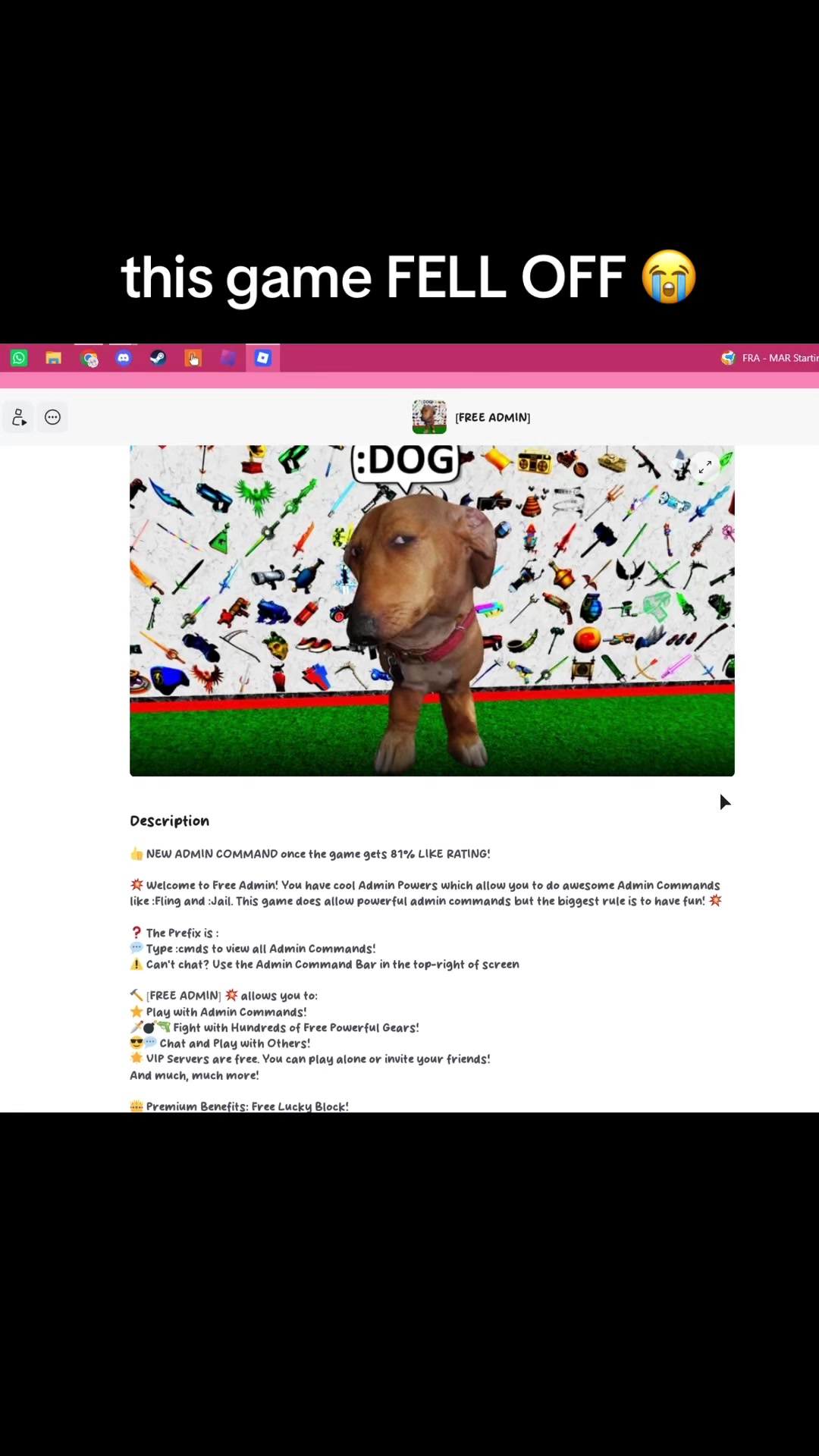Open the three-dots more options menu
The height and width of the screenshot is (1456, 819).
pos(52,417)
